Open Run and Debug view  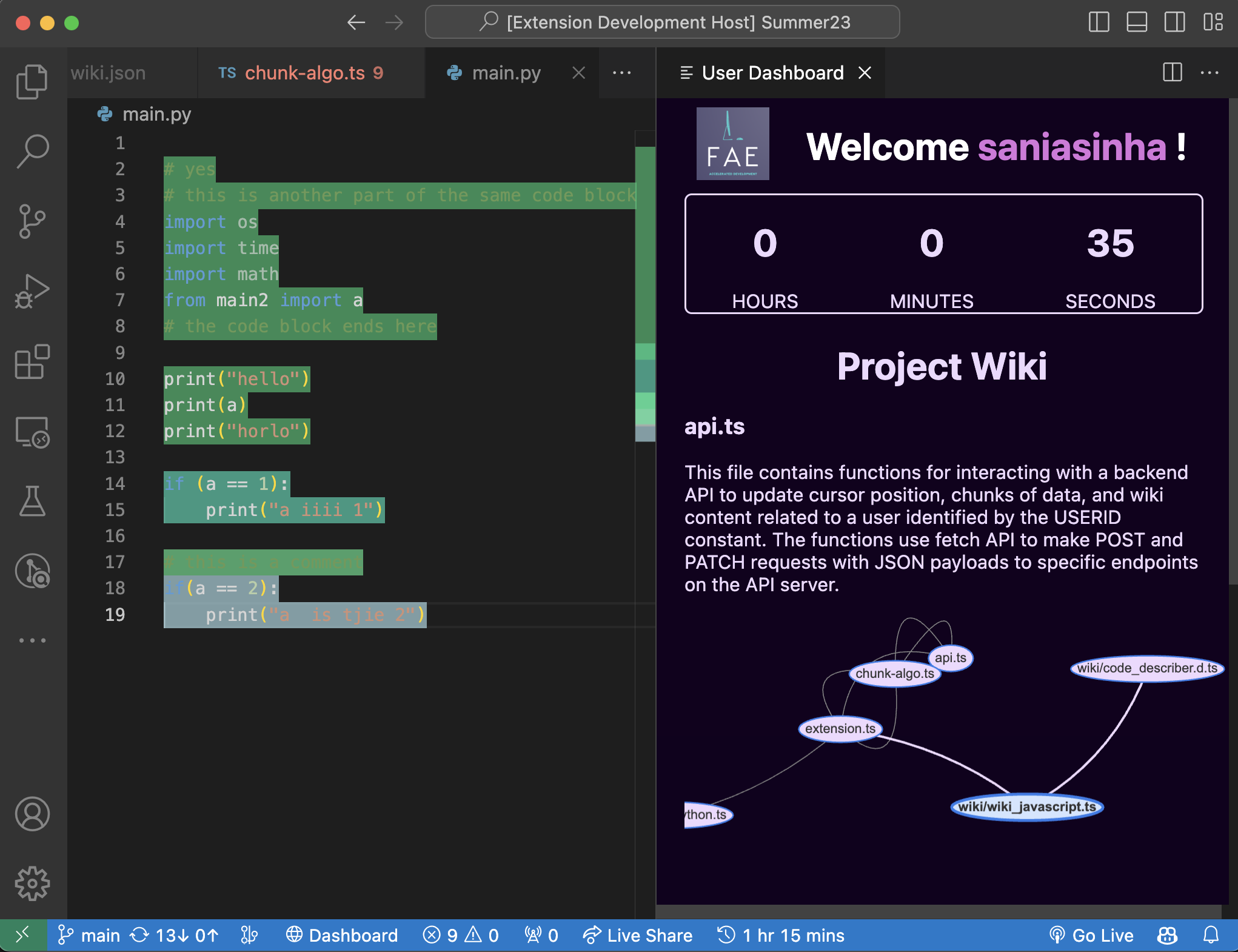tap(32, 292)
